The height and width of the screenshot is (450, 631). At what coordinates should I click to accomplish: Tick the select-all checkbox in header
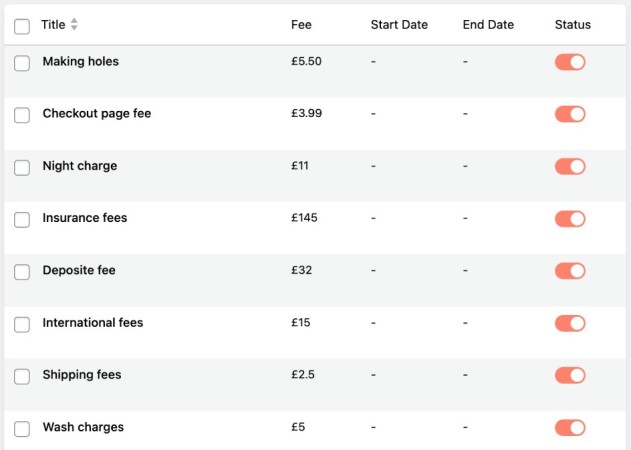[x=22, y=27]
